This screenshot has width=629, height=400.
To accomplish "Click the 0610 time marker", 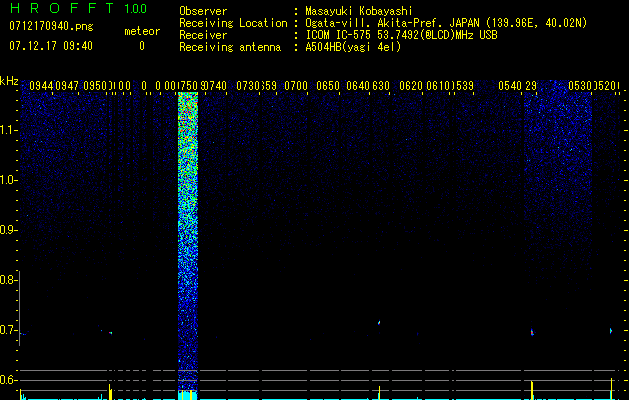I will click(438, 85).
